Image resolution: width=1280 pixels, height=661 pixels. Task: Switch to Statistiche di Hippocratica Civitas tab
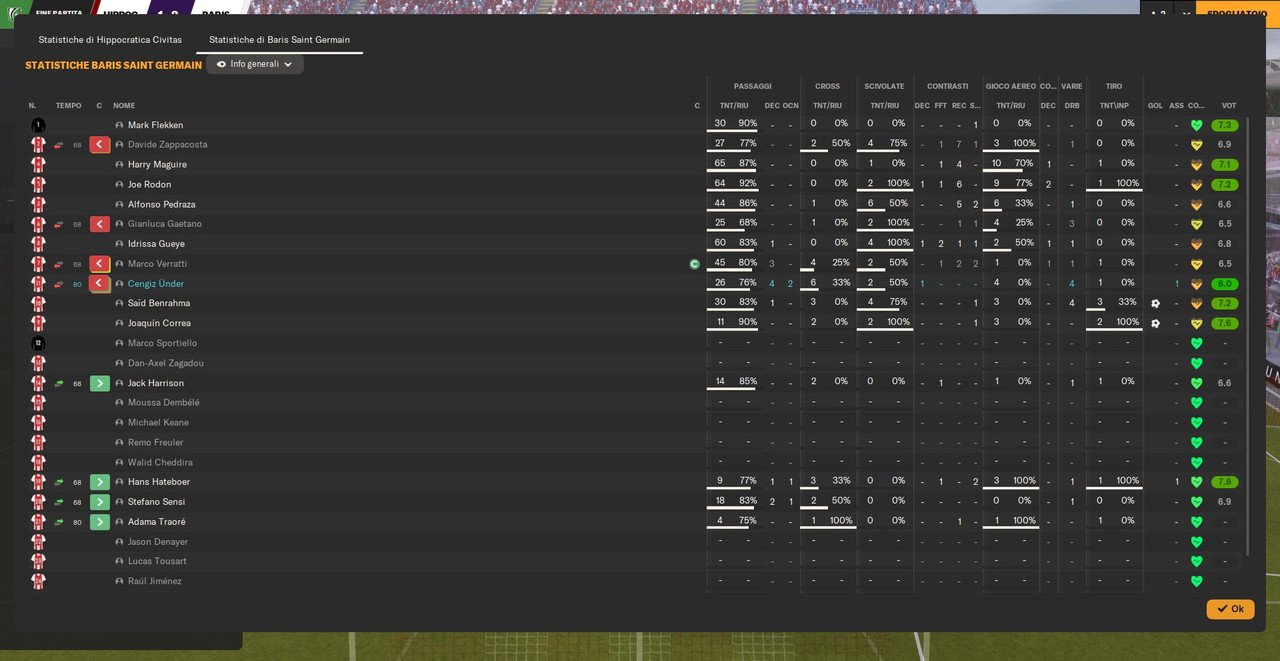pos(110,40)
